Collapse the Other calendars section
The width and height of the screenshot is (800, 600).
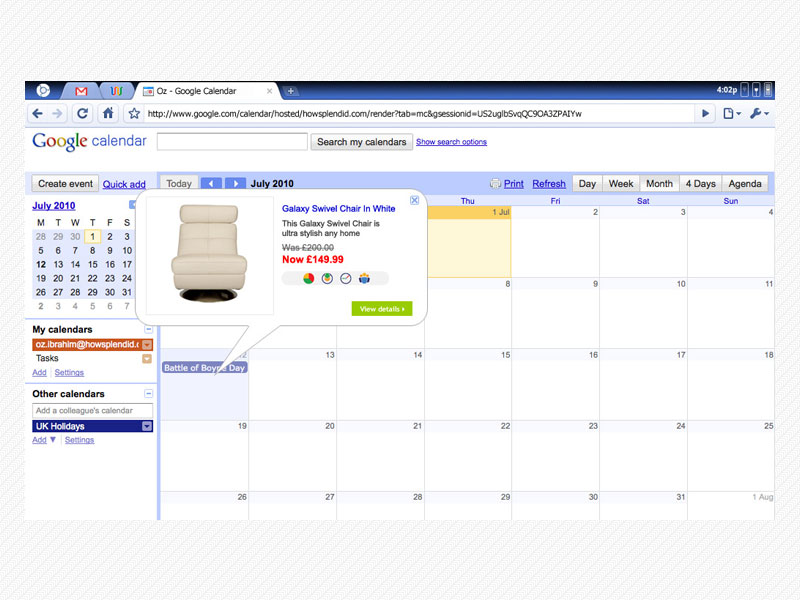pos(148,393)
